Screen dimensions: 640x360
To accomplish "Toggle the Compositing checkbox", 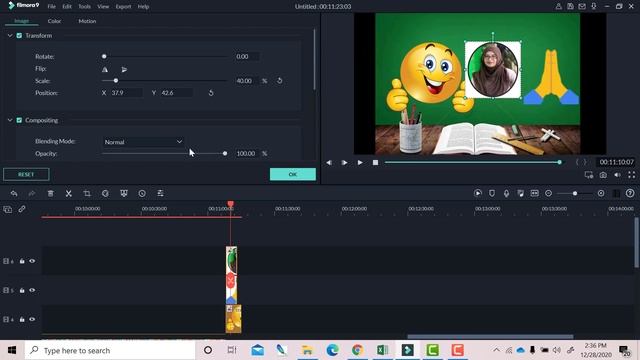I will (x=19, y=120).
